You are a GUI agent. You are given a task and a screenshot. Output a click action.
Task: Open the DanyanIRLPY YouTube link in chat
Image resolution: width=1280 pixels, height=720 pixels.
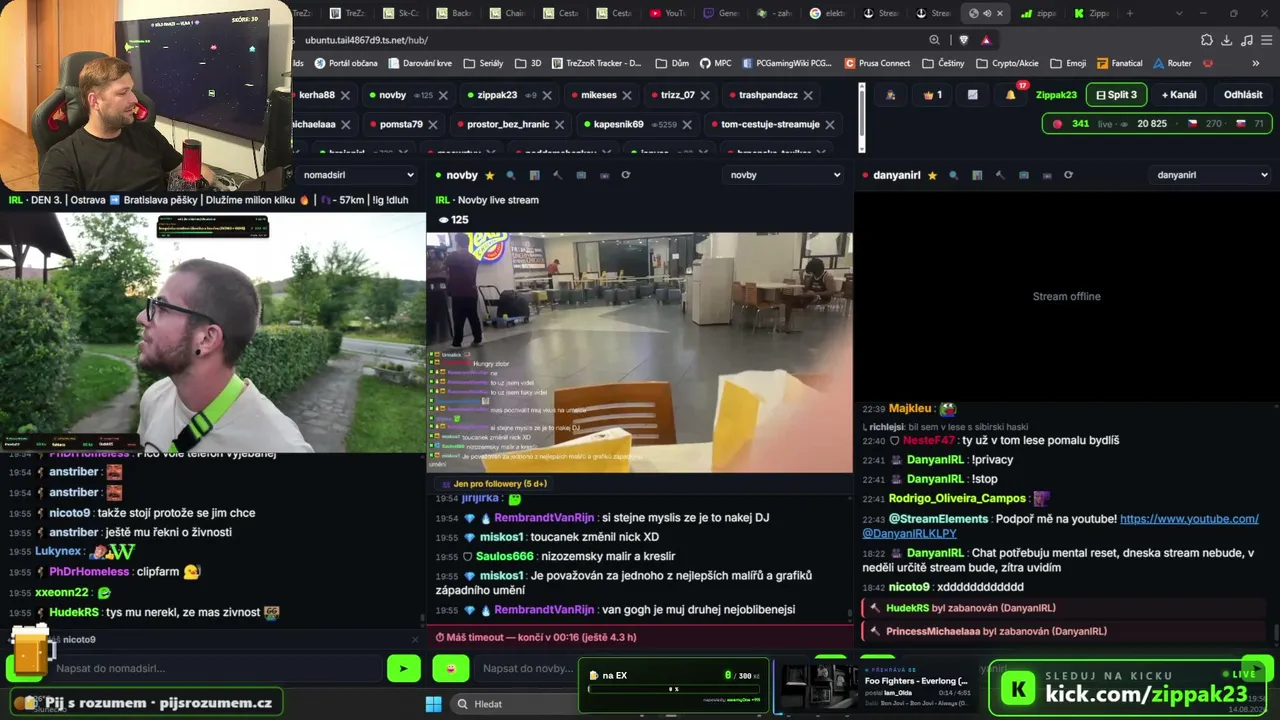click(1060, 526)
